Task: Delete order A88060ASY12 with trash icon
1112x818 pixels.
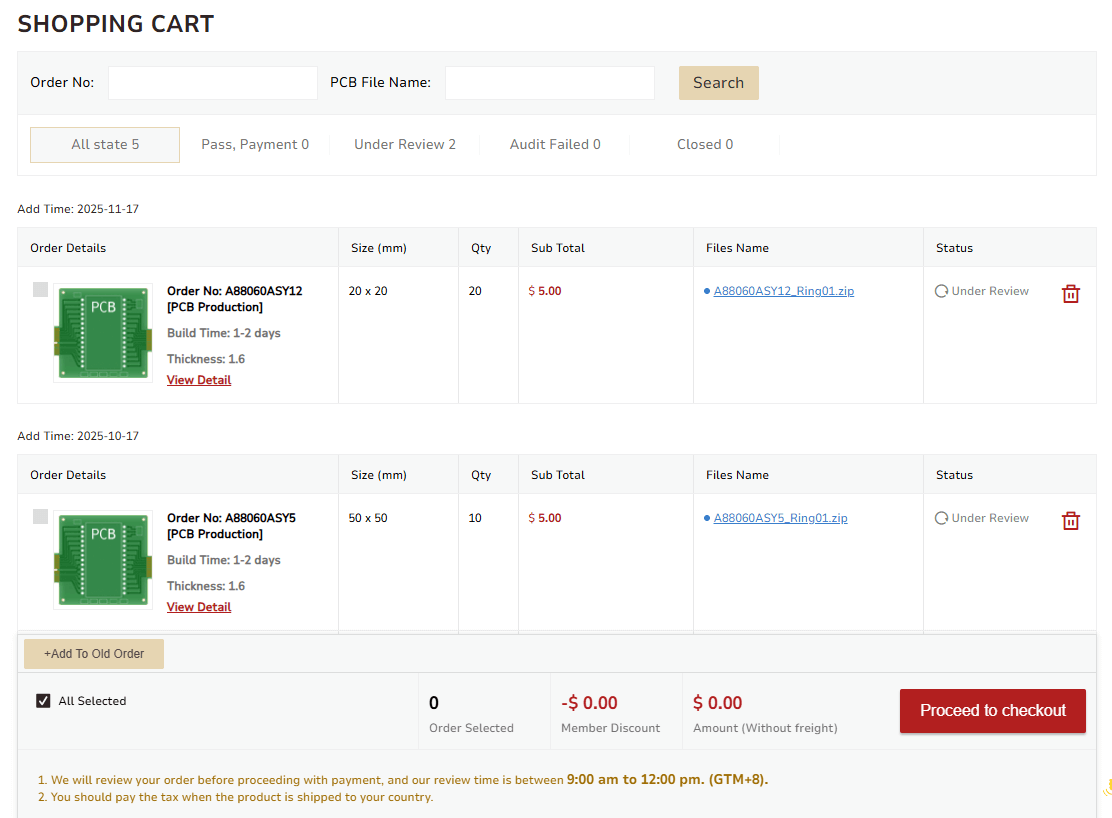Action: [1070, 293]
